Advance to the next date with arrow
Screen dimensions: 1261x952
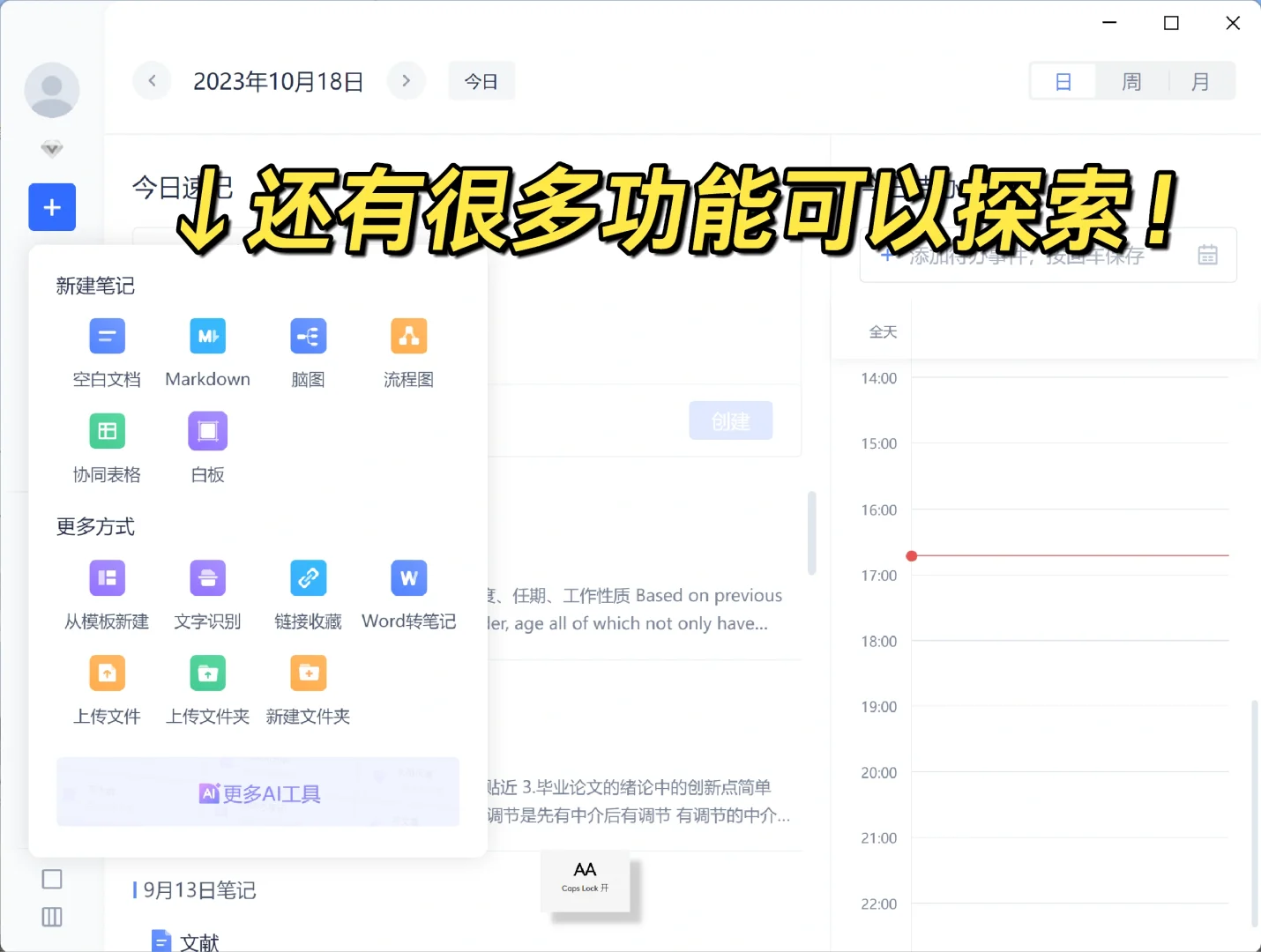[x=407, y=80]
